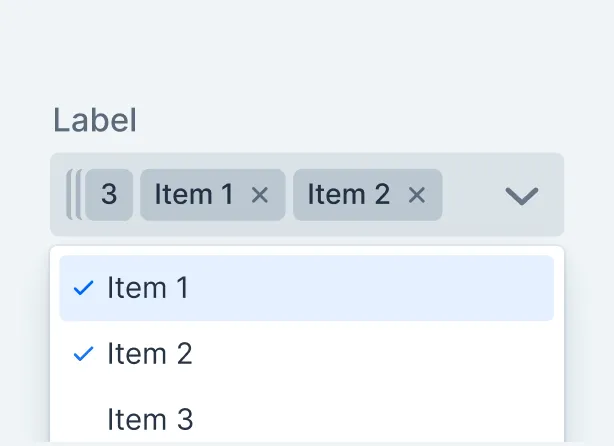The width and height of the screenshot is (614, 446).
Task: Click the empty check space left of Item 3
Action: click(84, 419)
